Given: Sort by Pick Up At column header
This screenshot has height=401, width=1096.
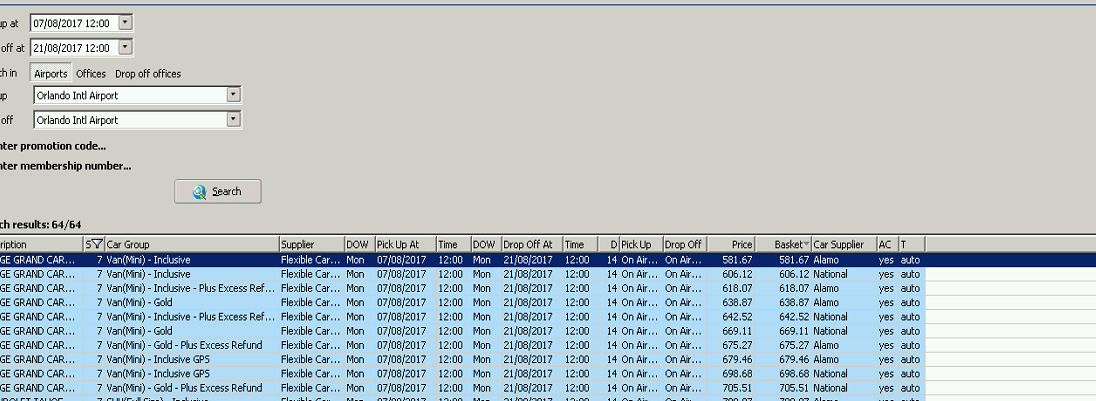Looking at the screenshot, I should coord(405,245).
